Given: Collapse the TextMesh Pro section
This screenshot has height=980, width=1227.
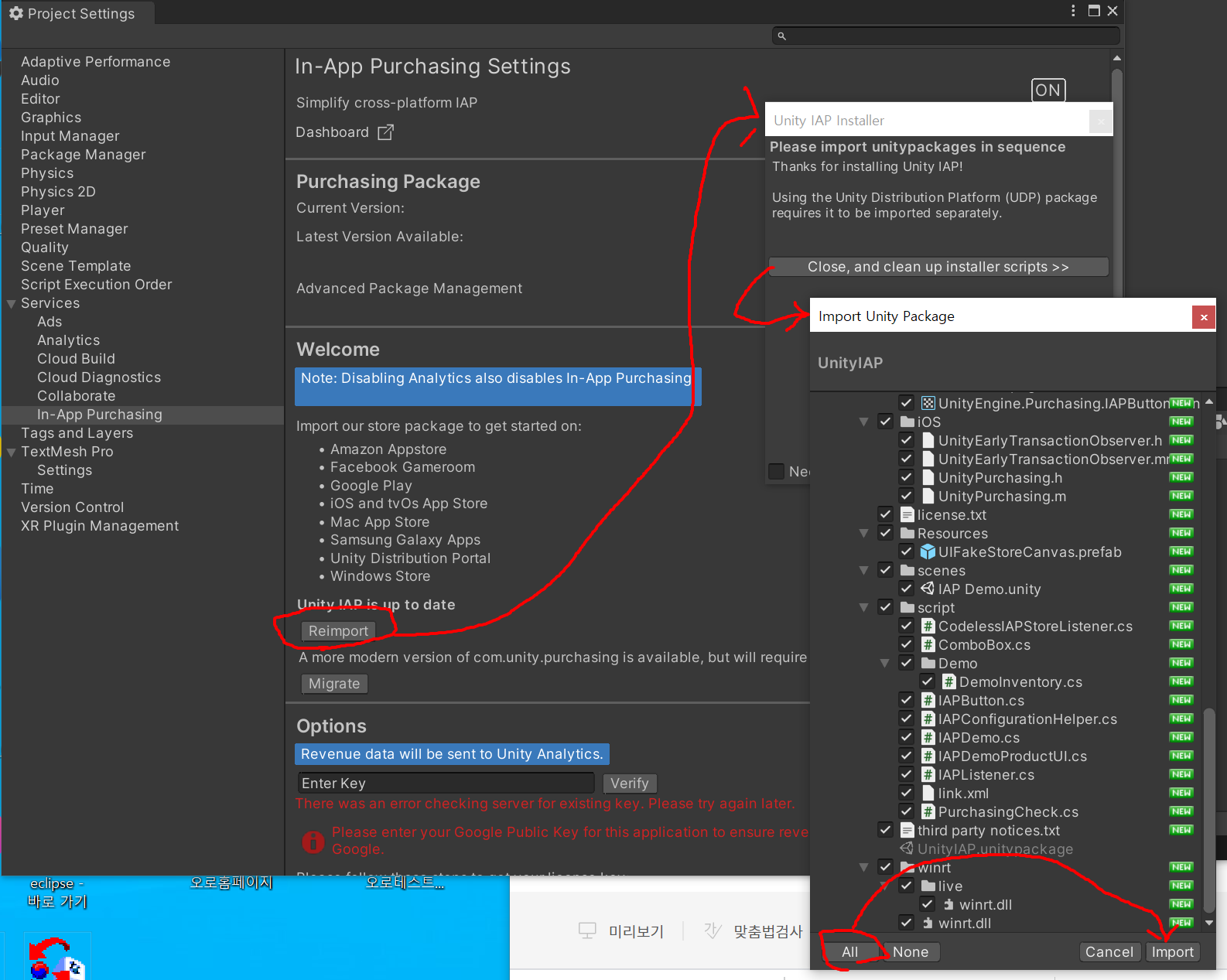Looking at the screenshot, I should 11,452.
